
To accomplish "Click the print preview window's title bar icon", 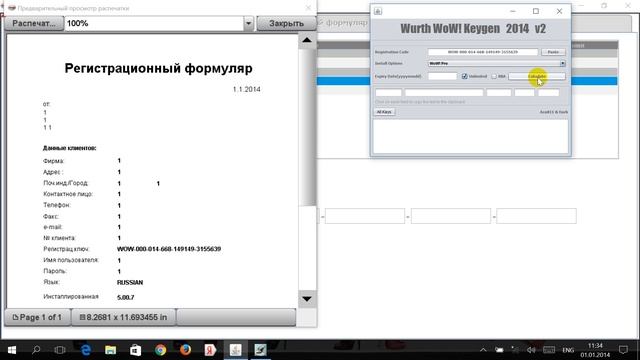I will pyautogui.click(x=12, y=8).
